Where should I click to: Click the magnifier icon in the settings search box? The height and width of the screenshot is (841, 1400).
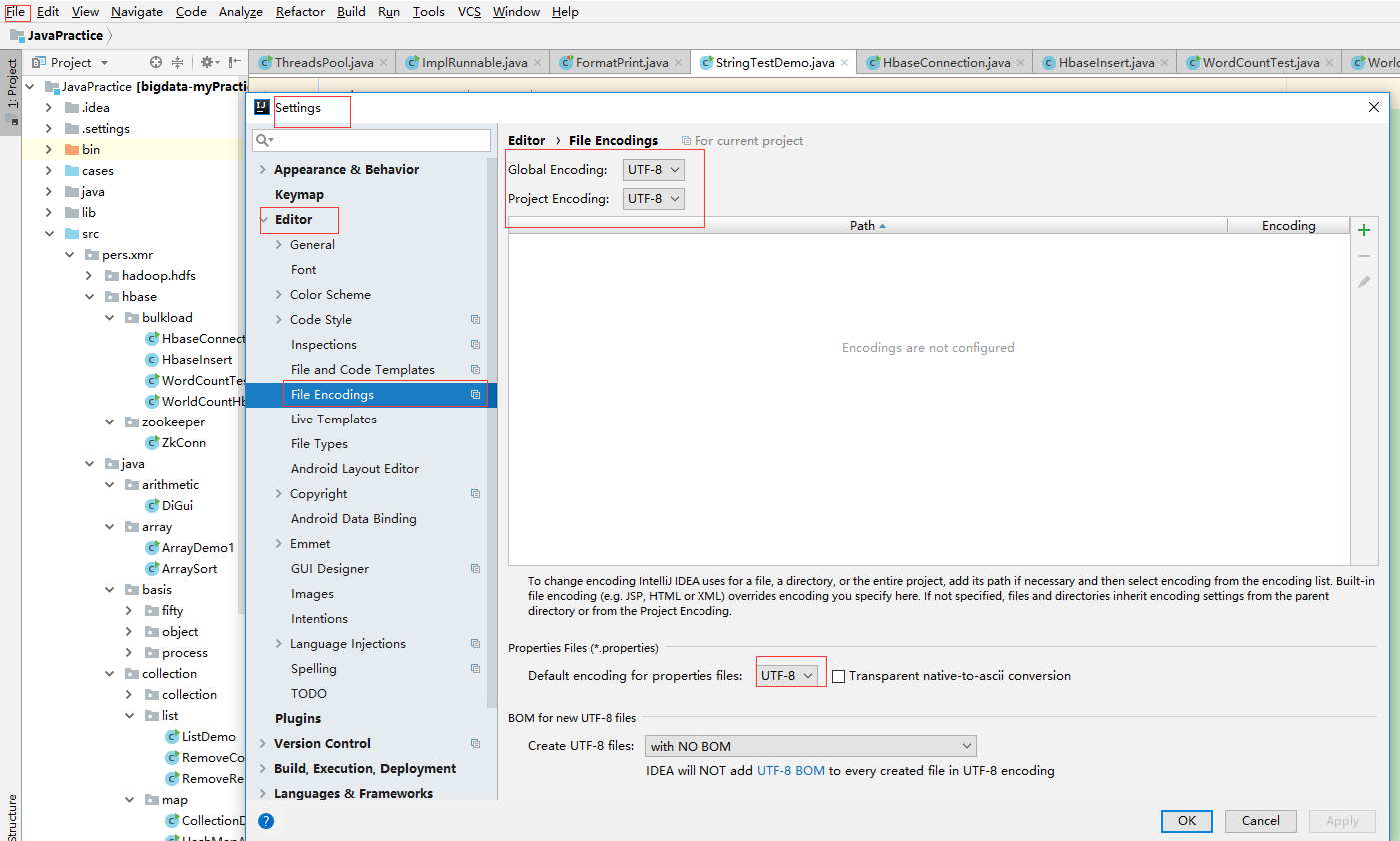pos(263,141)
